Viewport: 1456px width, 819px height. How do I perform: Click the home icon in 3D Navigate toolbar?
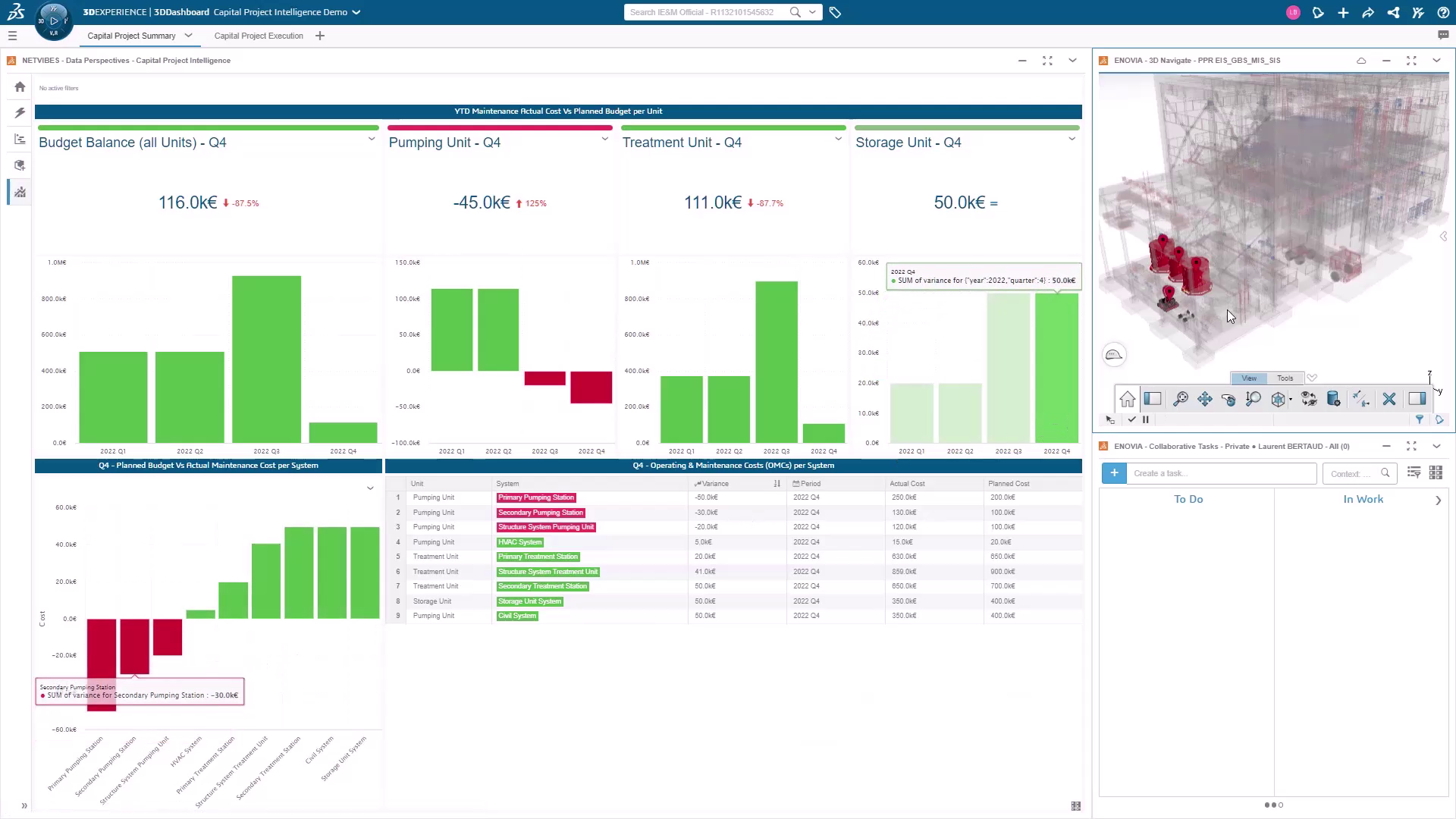[1127, 399]
